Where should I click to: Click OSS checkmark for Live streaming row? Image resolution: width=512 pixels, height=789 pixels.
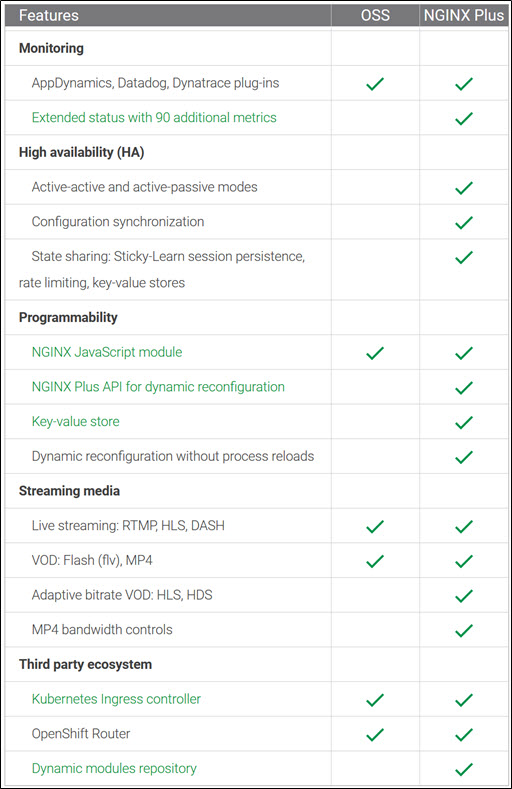(375, 526)
